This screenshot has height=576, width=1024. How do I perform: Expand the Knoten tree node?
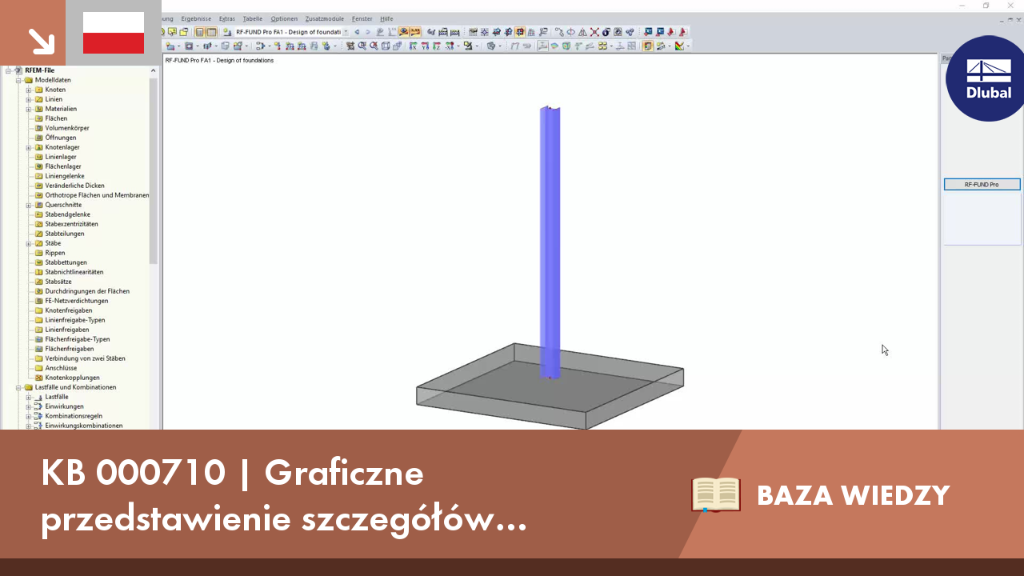29,89
